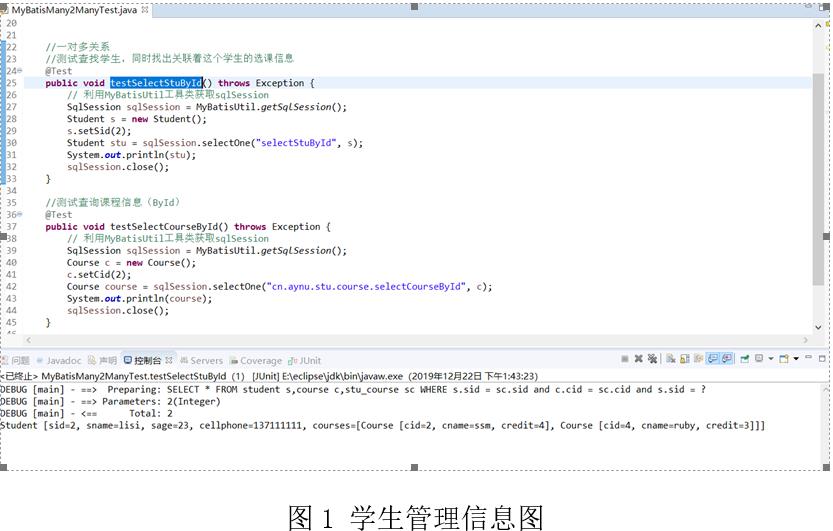Switch to the Javadoc tab

tap(59, 361)
